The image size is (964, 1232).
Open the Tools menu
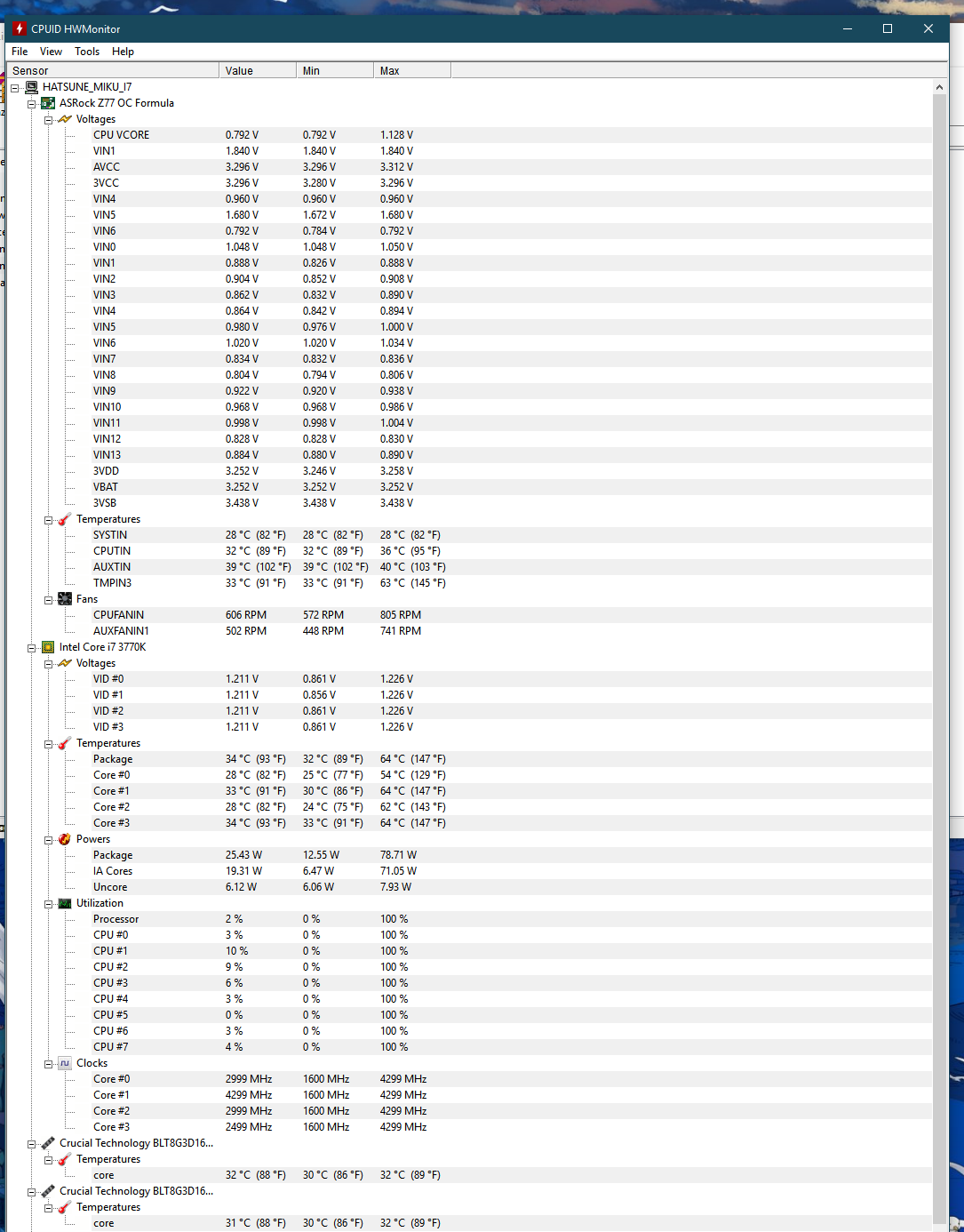coord(87,52)
